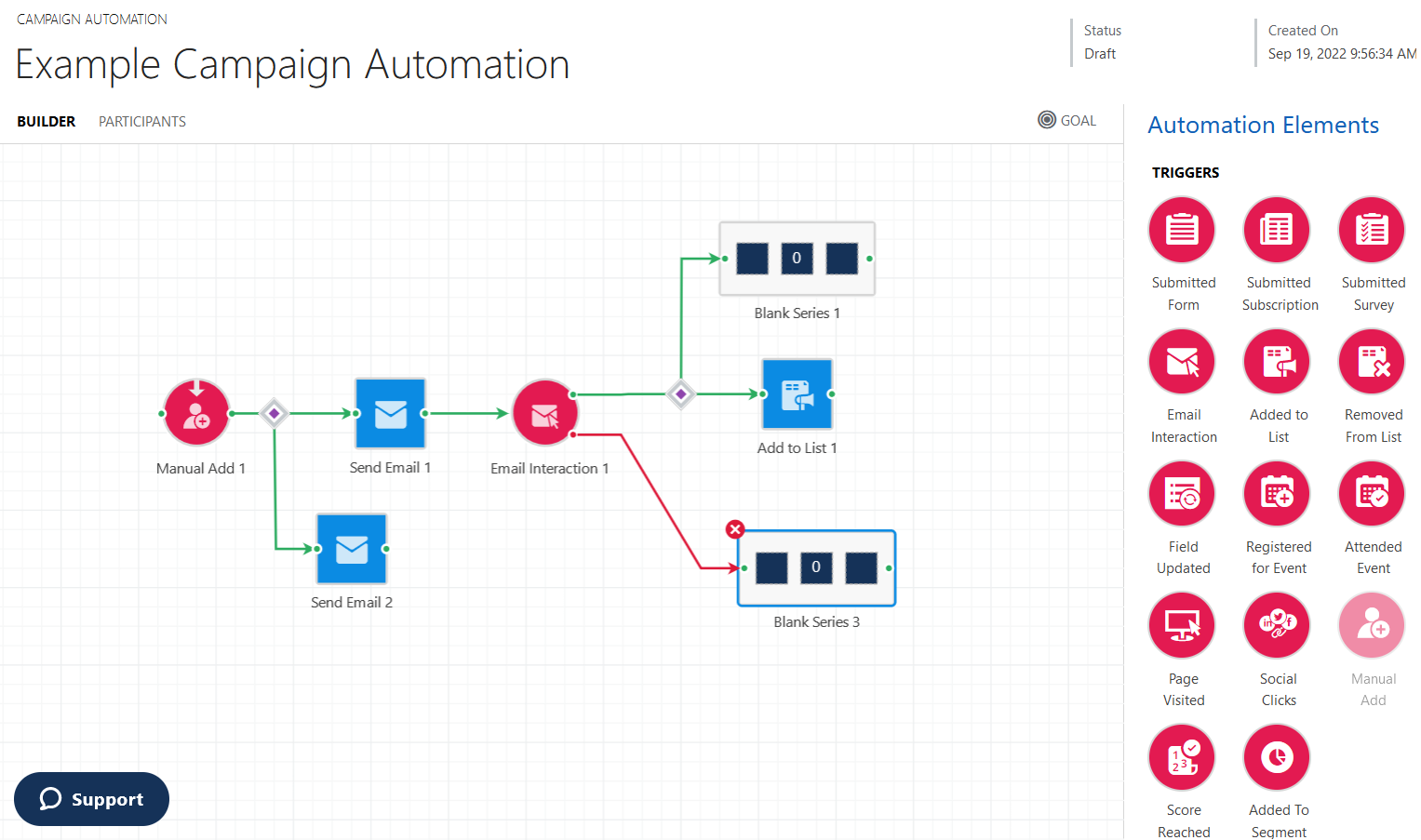Click the Send Email 2 label
The image size is (1421, 840).
pos(352,603)
